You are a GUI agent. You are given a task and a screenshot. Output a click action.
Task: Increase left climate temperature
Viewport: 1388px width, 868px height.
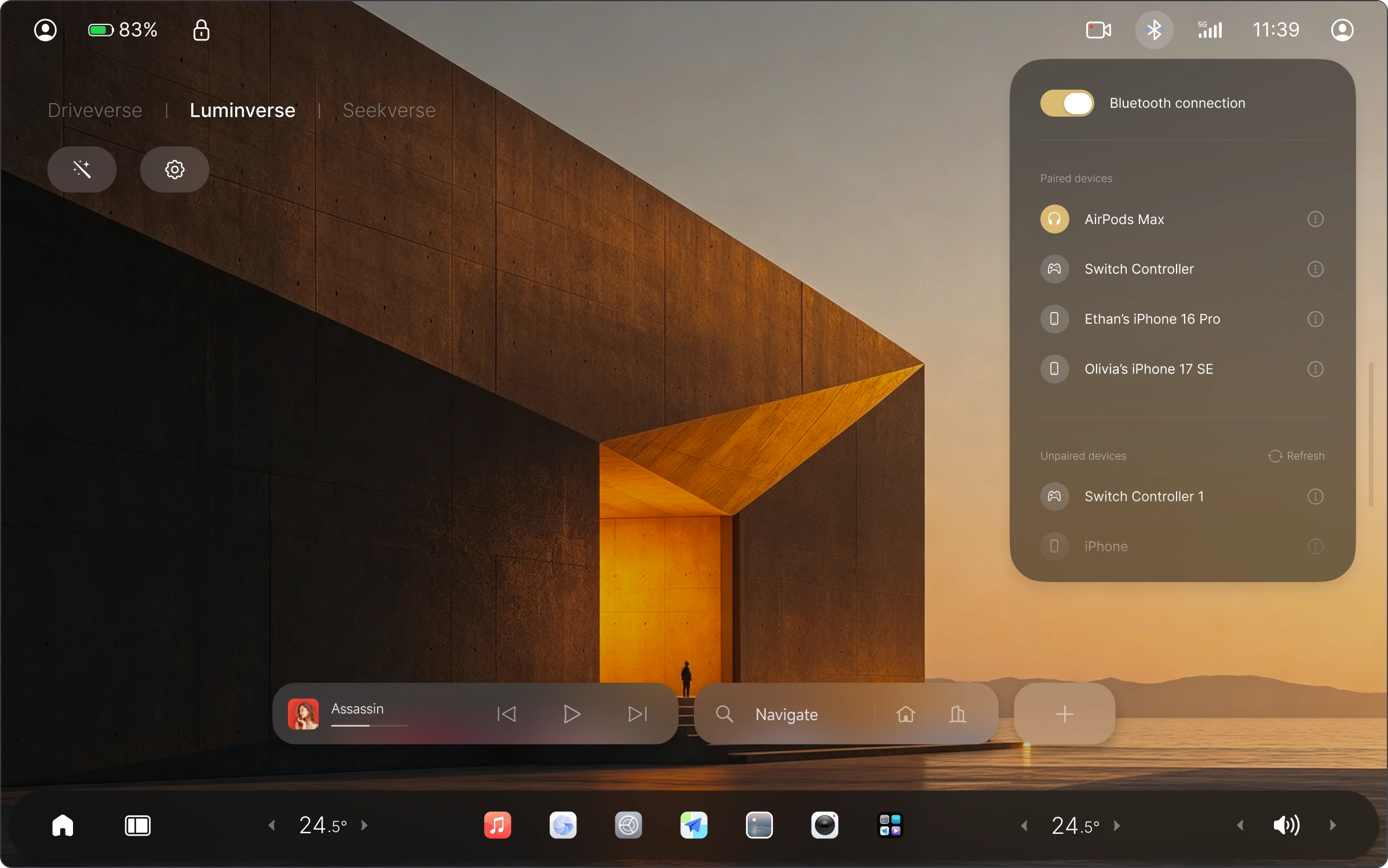coord(364,826)
